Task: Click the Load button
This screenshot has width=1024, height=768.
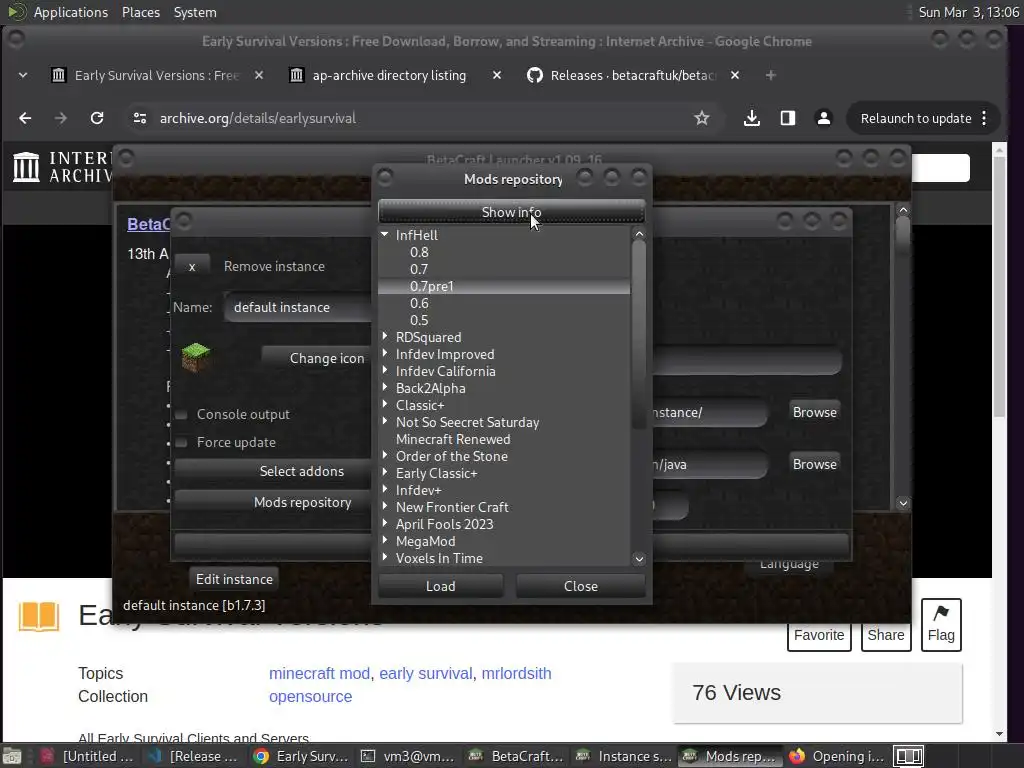Action: click(x=441, y=586)
